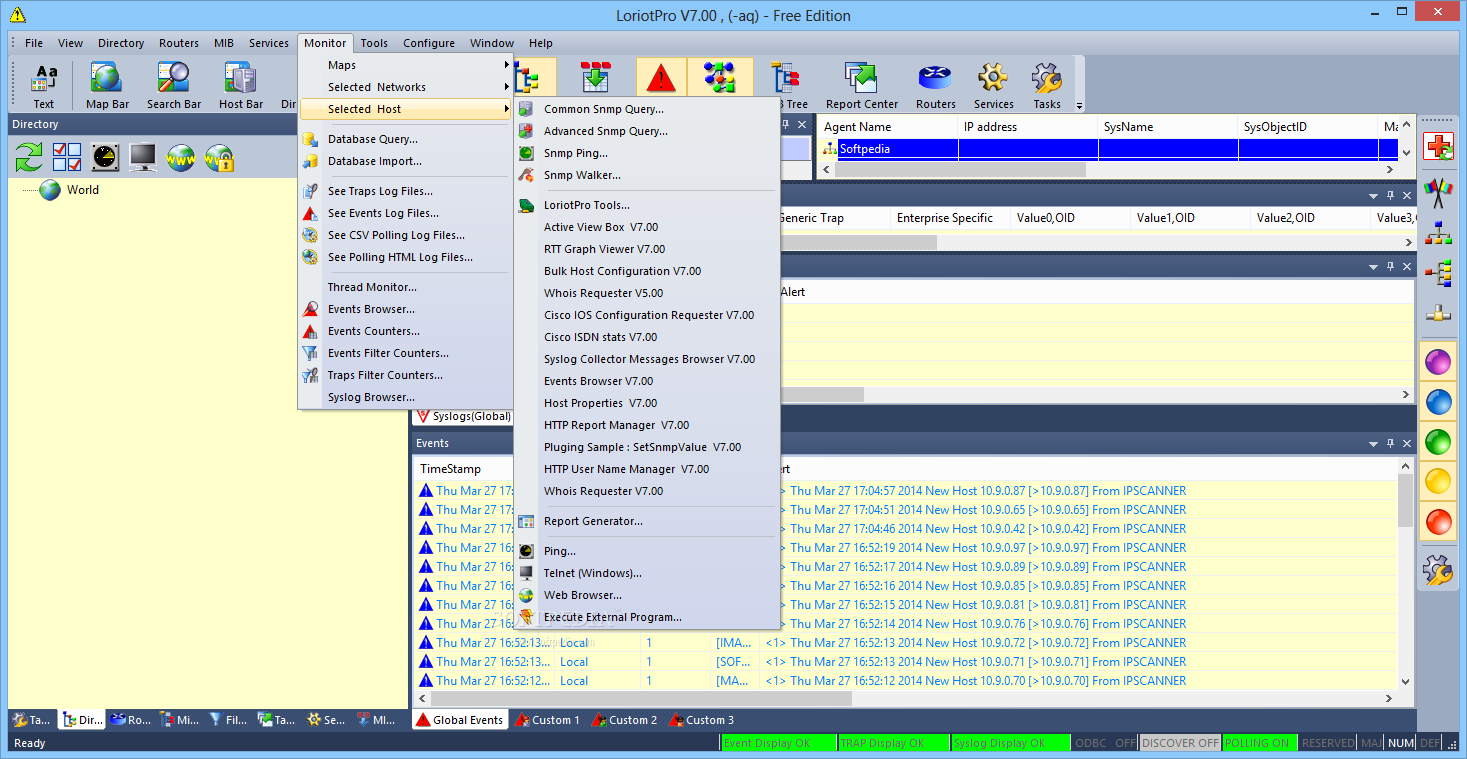Click the red cross icon in right sidebar
Screen dimensions: 1467x759
click(x=1439, y=146)
